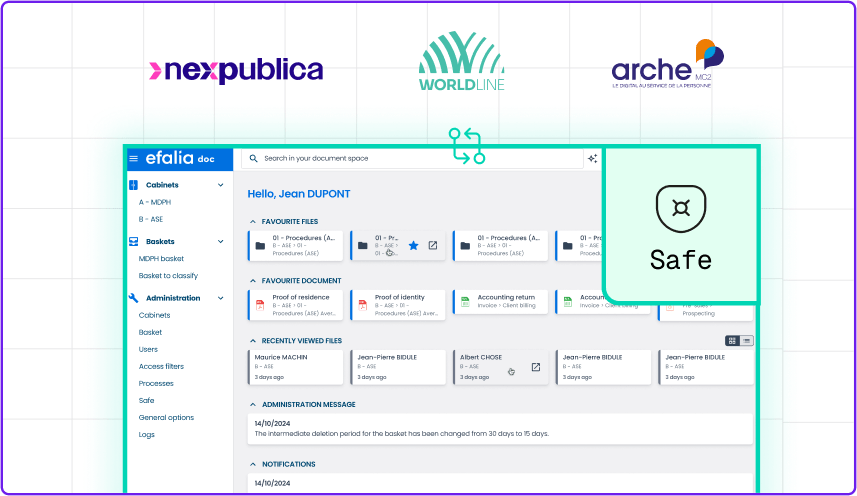Screen dimensions: 857x496
Task: Open the starred favourite folder in new window
Action: coord(433,246)
